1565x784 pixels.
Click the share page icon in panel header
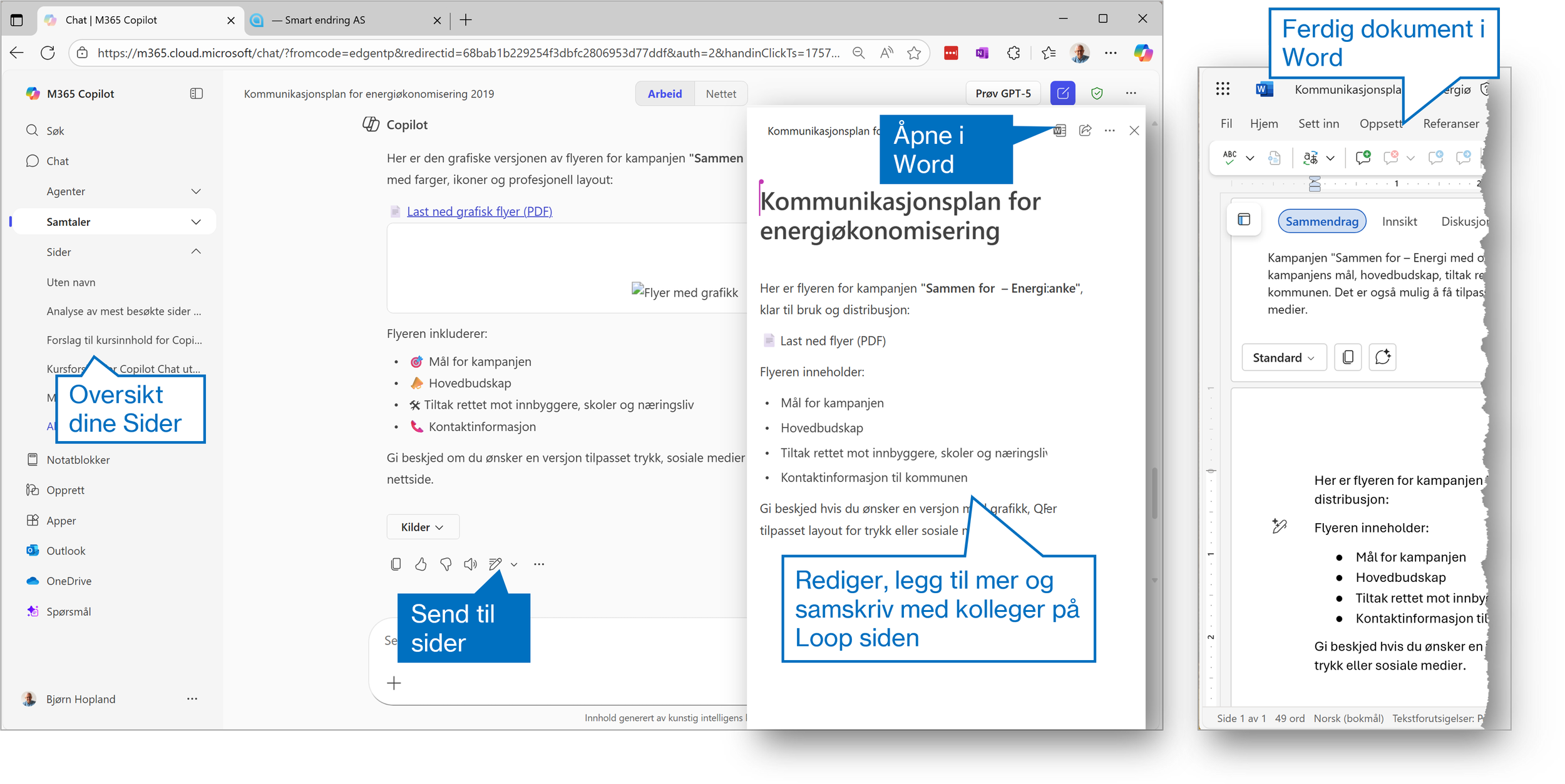click(1085, 131)
